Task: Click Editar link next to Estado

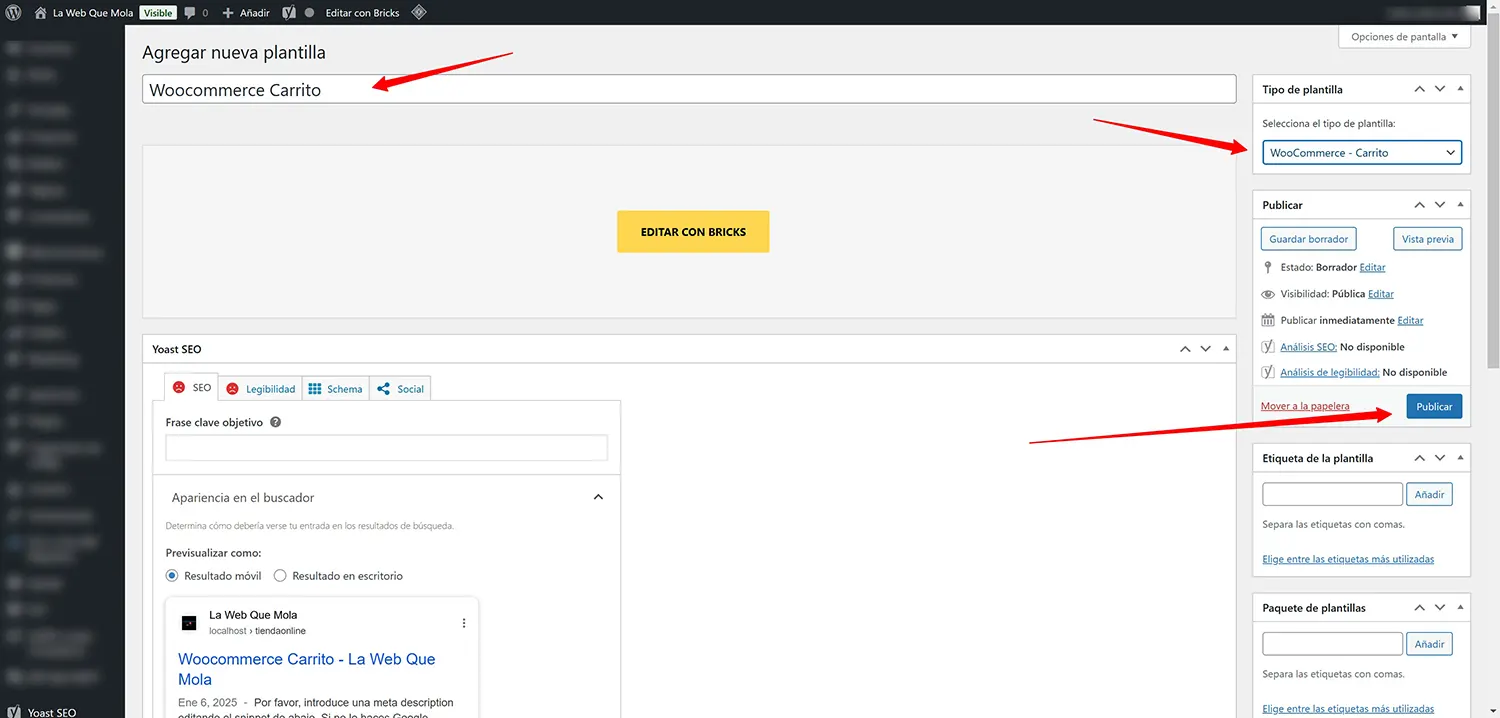Action: click(x=1373, y=267)
